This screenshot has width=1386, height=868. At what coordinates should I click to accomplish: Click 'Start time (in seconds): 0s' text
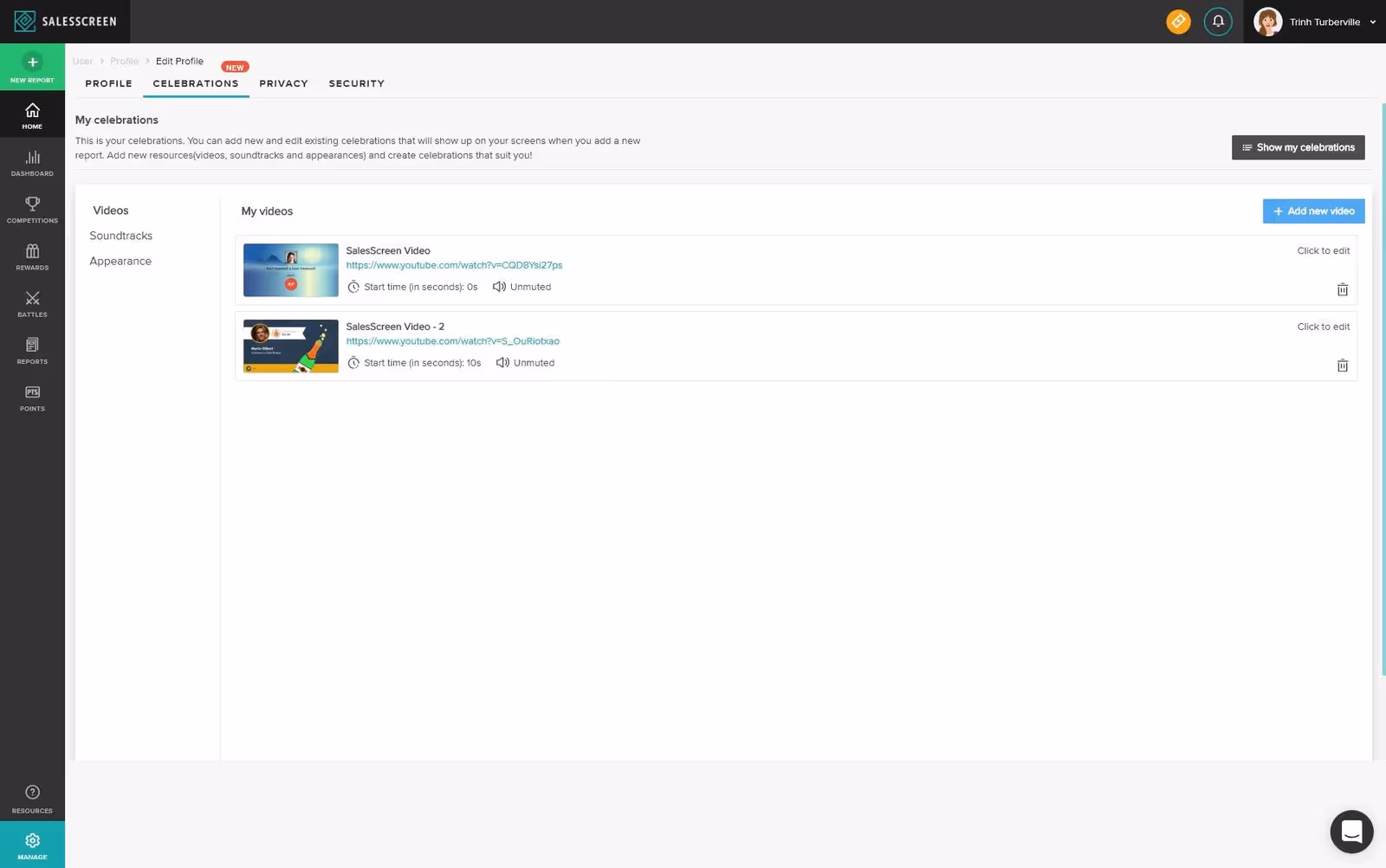tap(420, 287)
